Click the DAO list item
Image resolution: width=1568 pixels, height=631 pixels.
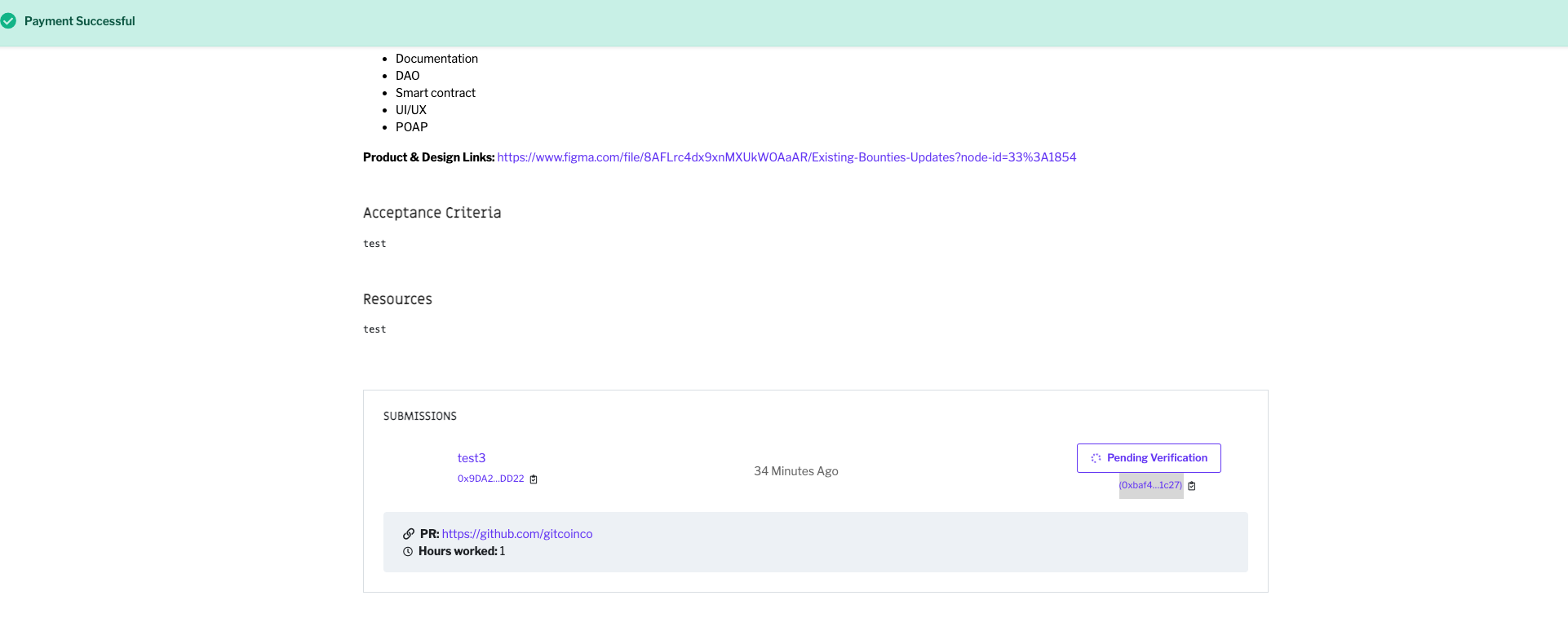click(407, 76)
